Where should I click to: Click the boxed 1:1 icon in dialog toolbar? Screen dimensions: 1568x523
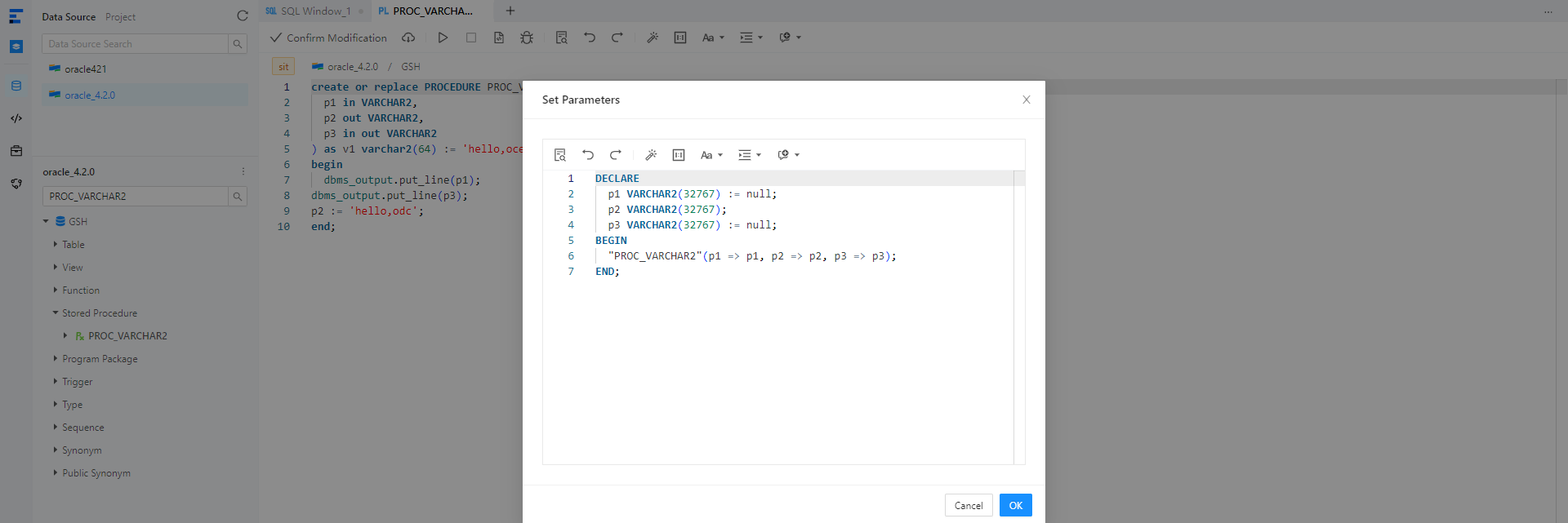tap(679, 155)
